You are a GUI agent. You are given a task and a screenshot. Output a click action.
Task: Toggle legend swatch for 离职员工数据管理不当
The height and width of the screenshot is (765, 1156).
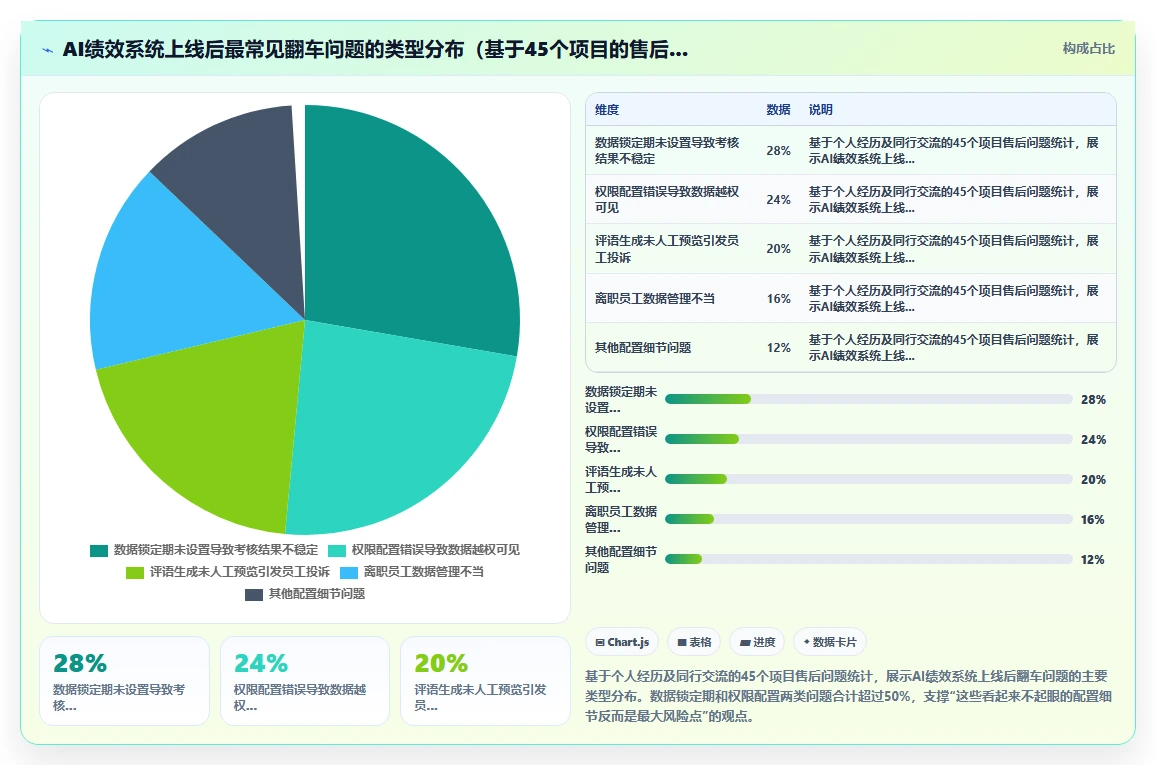[349, 573]
